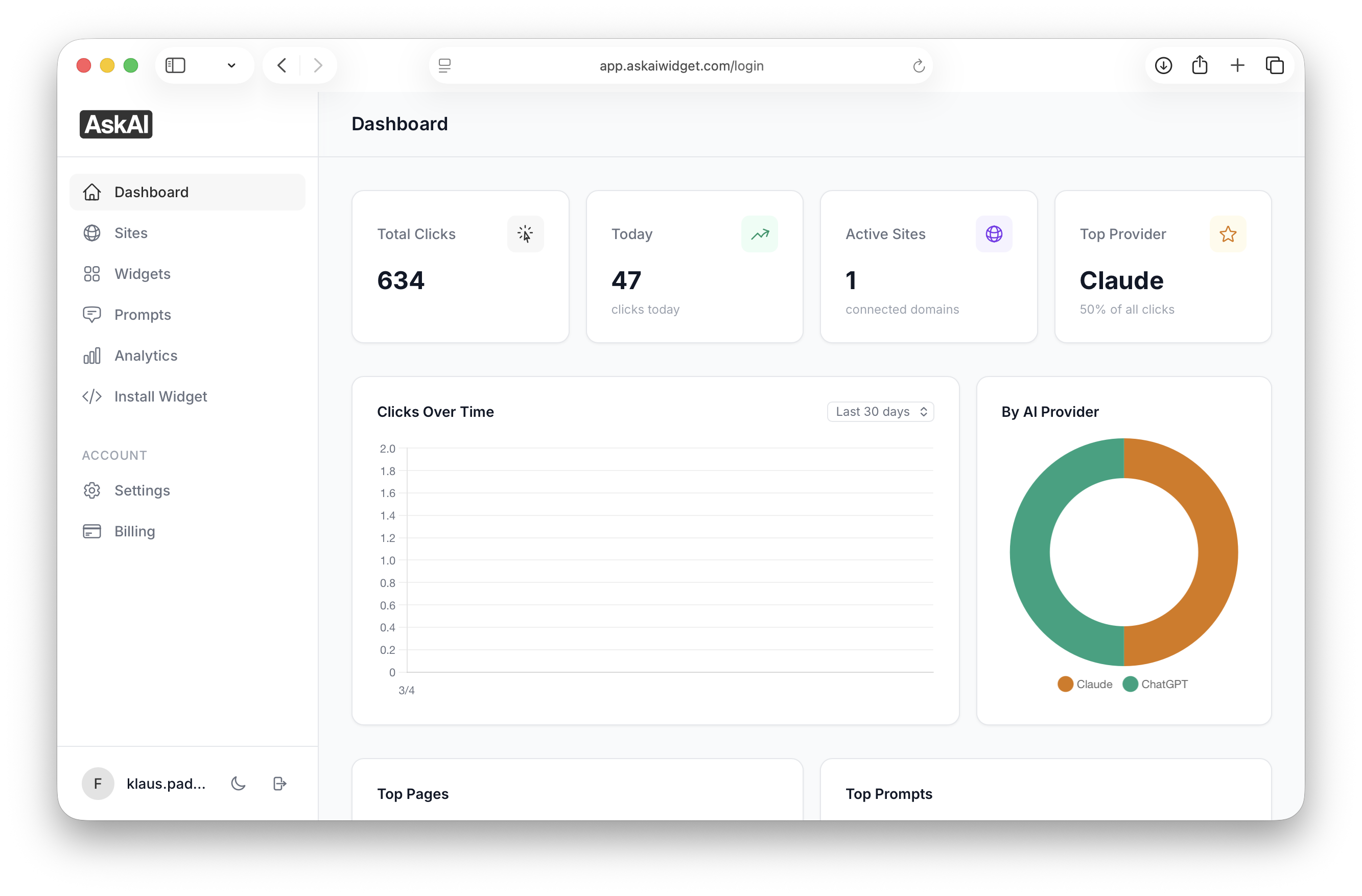The height and width of the screenshot is (896, 1362).
Task: Switch to the Dashboard section
Action: [x=151, y=192]
